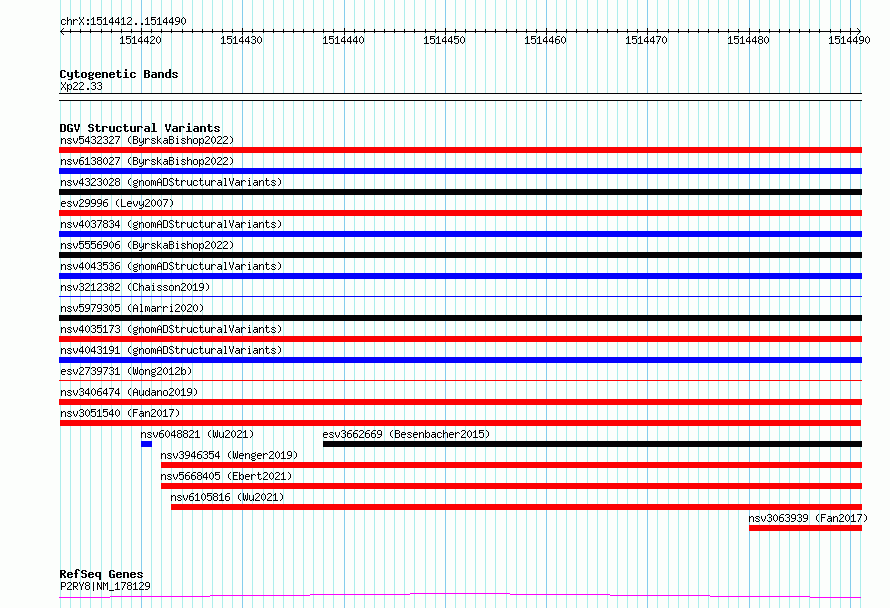Click the P2RY8|NM_178129 gene label
Viewport: 890px width, 608px height.
pos(105,586)
